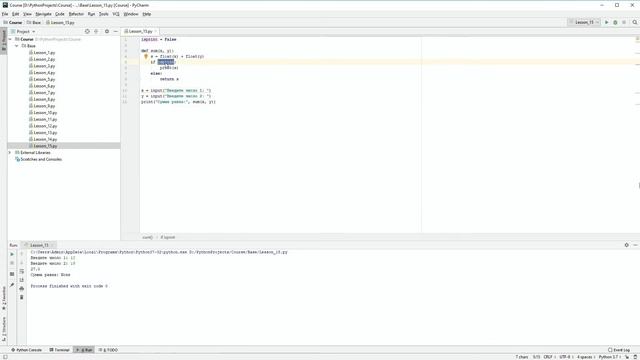Collapse the Course project root node

tap(10, 40)
